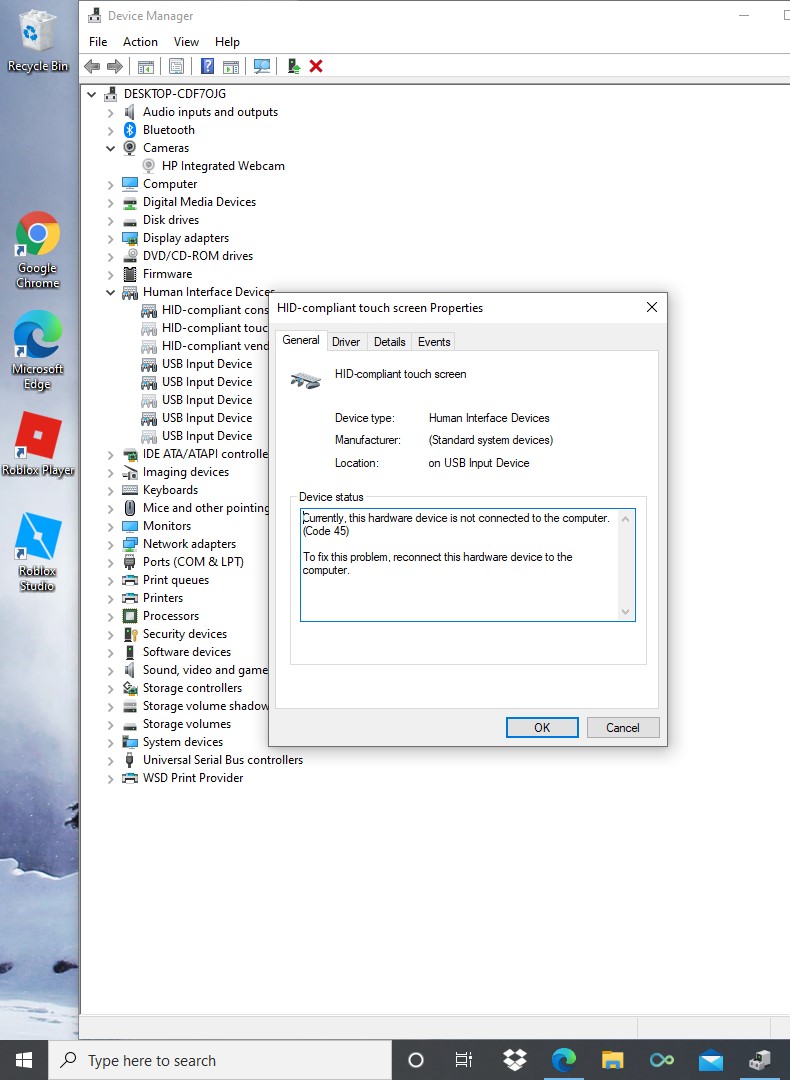Click the Device status scrollbar down arrow
Viewport: 790px width, 1080px height.
click(625, 612)
